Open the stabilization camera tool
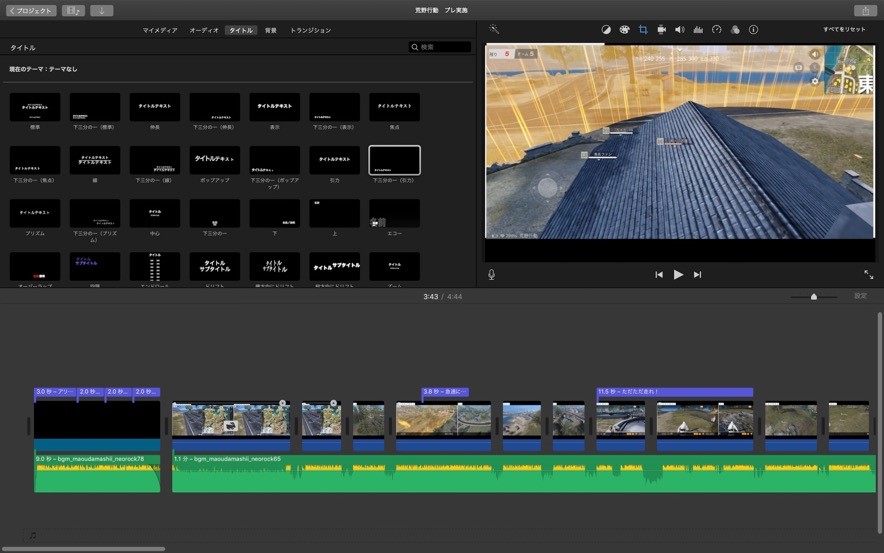The image size is (884, 553). click(x=662, y=30)
